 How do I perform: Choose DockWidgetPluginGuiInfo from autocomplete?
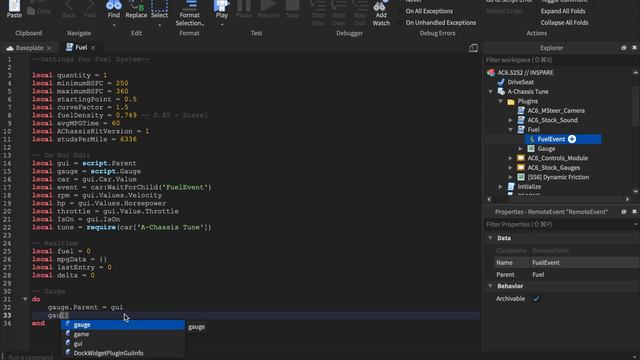(123, 353)
